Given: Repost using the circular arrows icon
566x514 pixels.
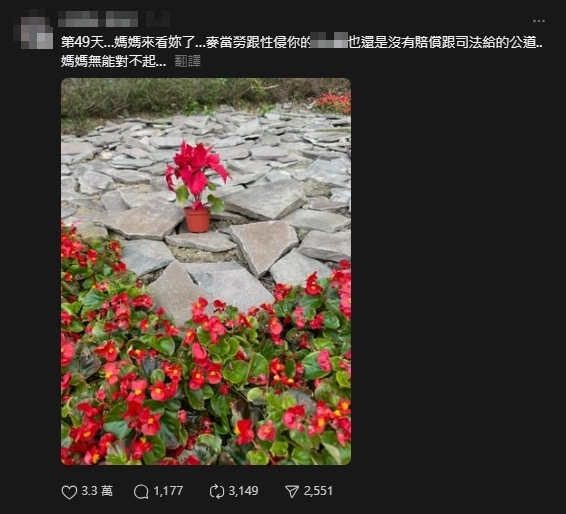Looking at the screenshot, I should (x=217, y=492).
